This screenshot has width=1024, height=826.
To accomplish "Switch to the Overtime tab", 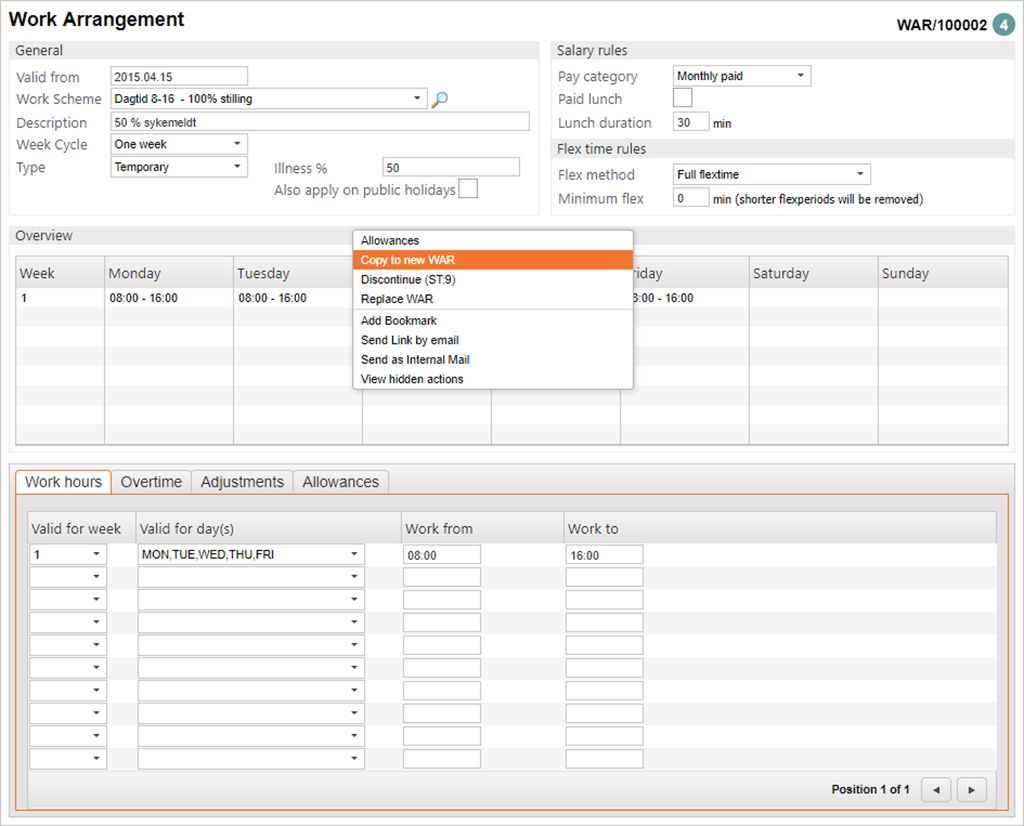I will pos(151,482).
